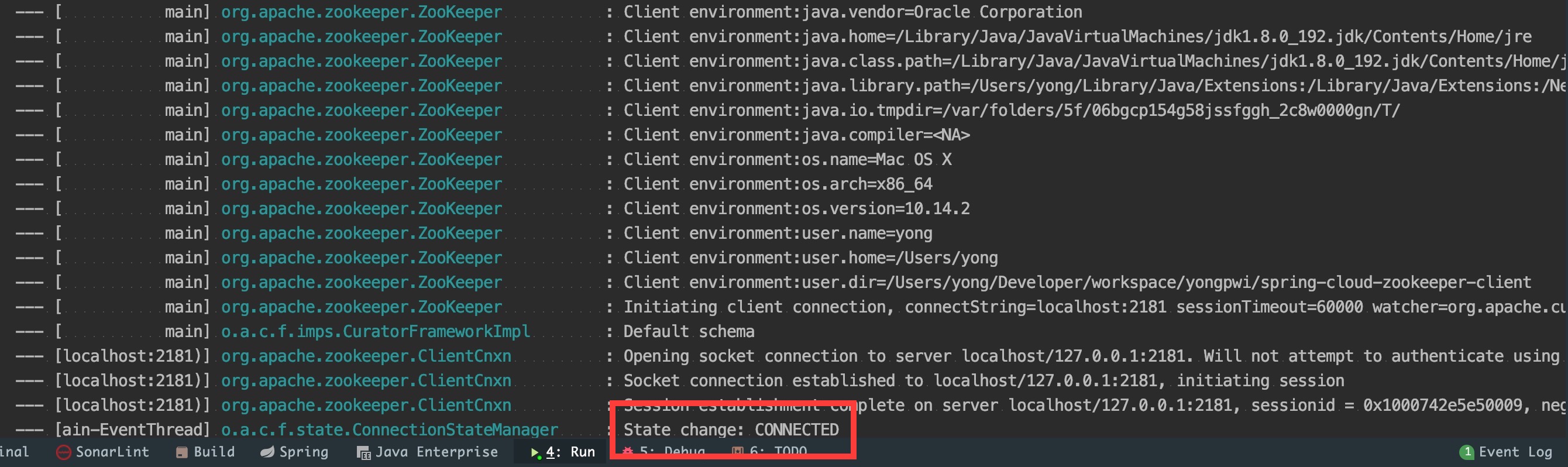This screenshot has width=1568, height=467.
Task: Open the 5: Debug tool window
Action: (665, 452)
